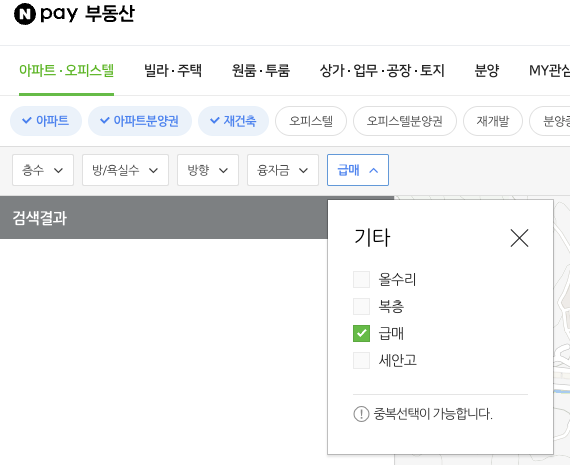Click the 중복선택이 가능합니다 notice text
The height and width of the screenshot is (465, 570).
point(433,414)
